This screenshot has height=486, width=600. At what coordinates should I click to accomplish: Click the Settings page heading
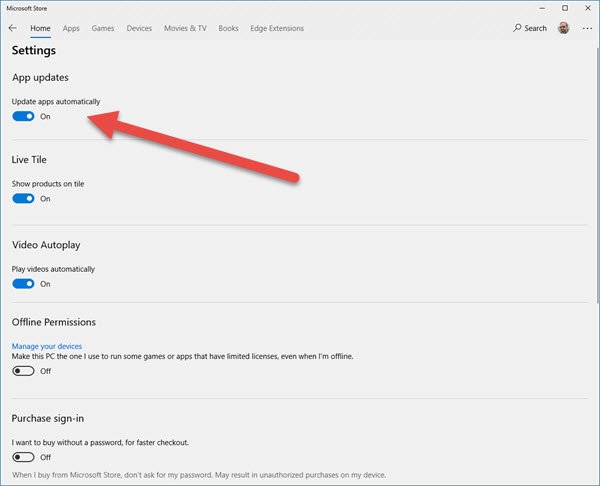coord(34,51)
